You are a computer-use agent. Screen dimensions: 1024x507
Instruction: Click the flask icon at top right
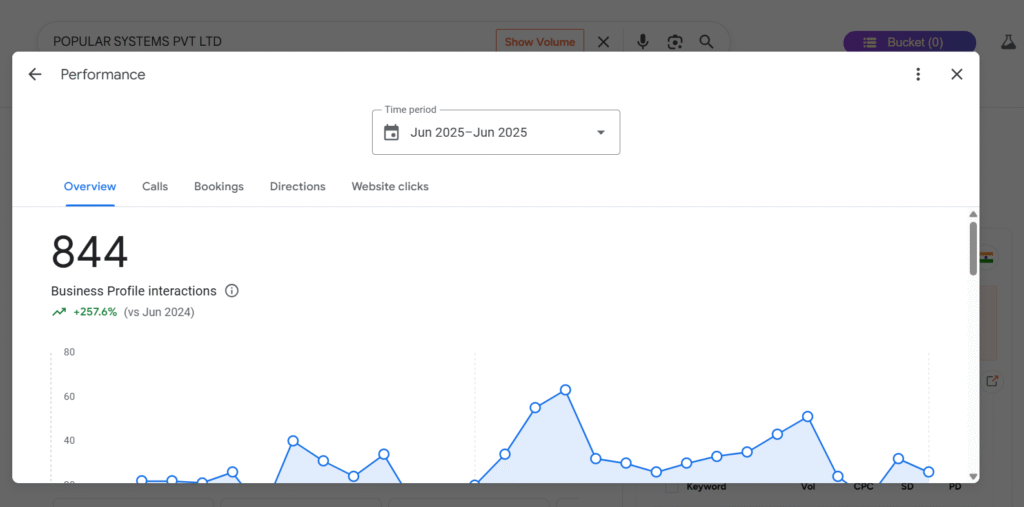(x=1008, y=42)
